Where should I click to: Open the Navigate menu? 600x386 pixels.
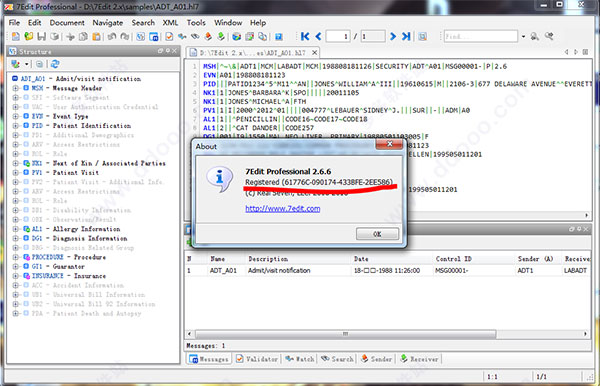click(x=108, y=23)
